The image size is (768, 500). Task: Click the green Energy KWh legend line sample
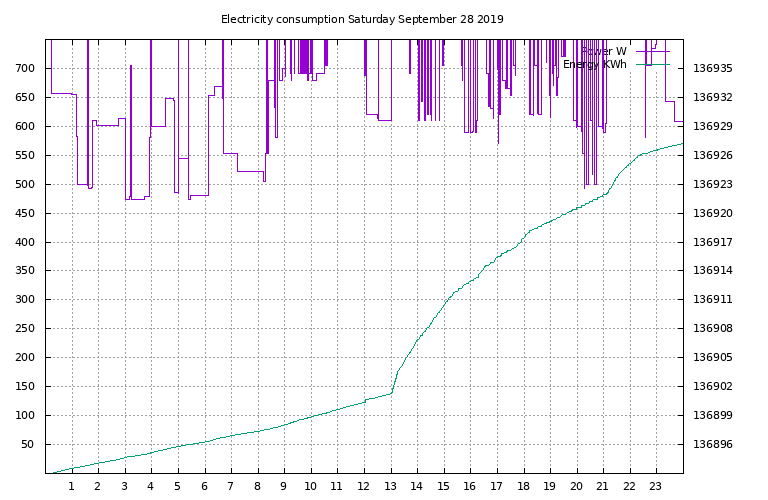point(652,65)
